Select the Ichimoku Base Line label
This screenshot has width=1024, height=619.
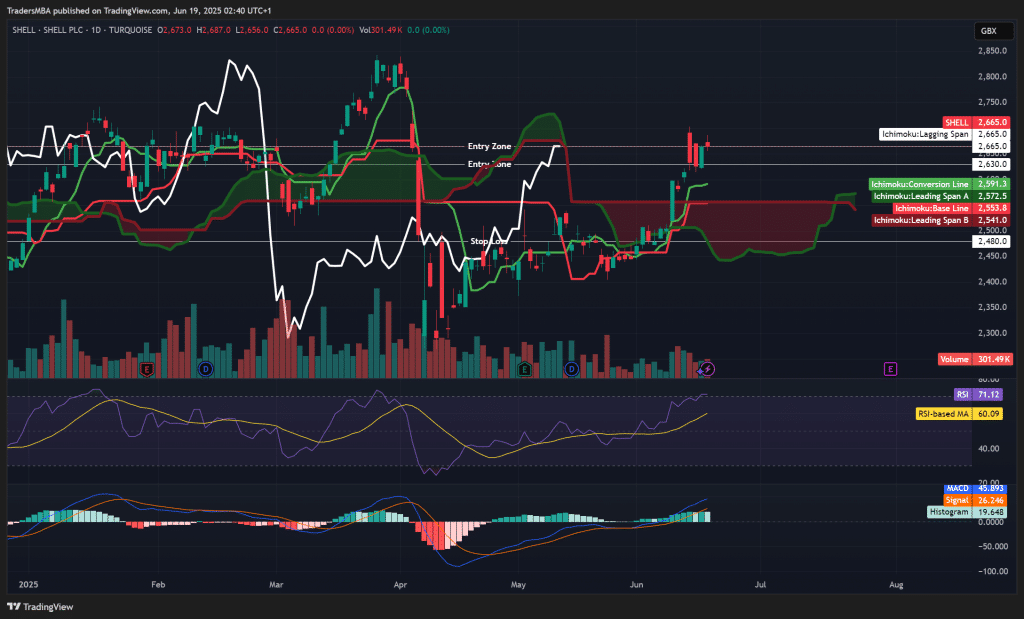[x=932, y=208]
